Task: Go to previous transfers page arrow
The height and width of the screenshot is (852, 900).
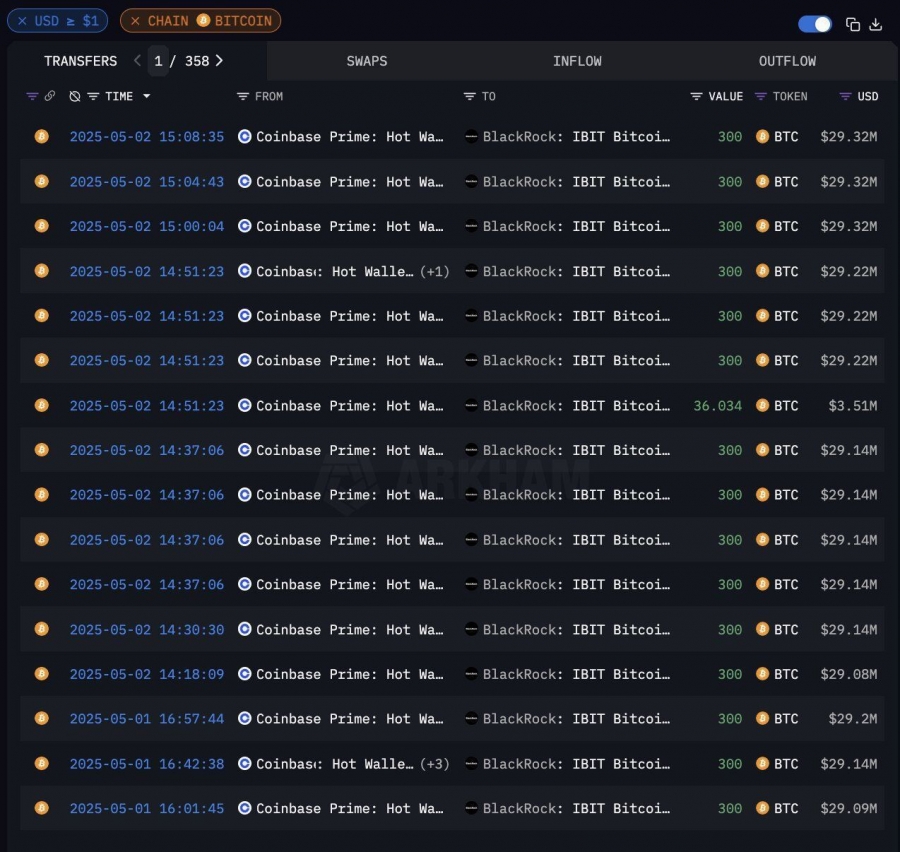Action: tap(137, 60)
